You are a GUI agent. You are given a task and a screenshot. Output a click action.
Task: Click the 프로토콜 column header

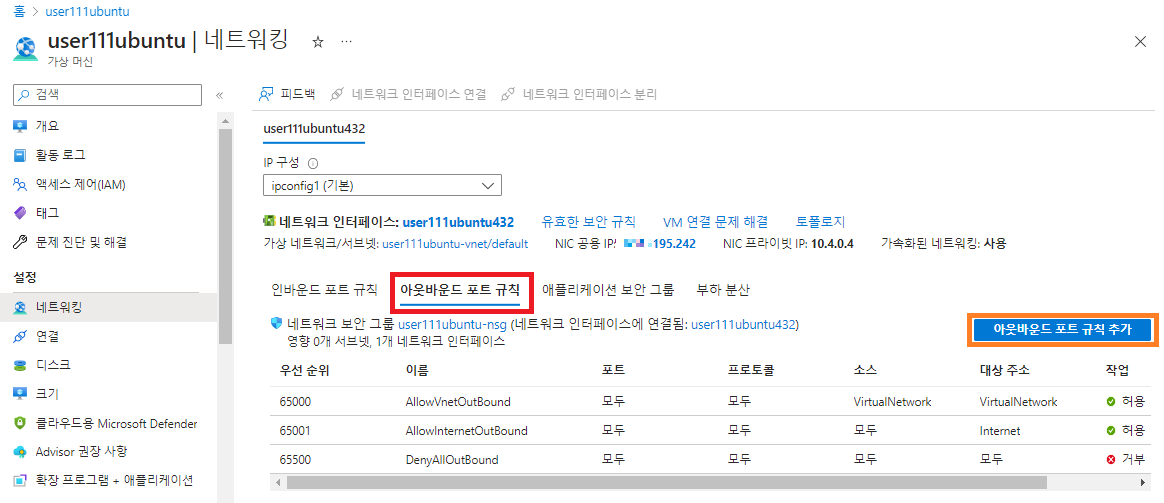[752, 371]
